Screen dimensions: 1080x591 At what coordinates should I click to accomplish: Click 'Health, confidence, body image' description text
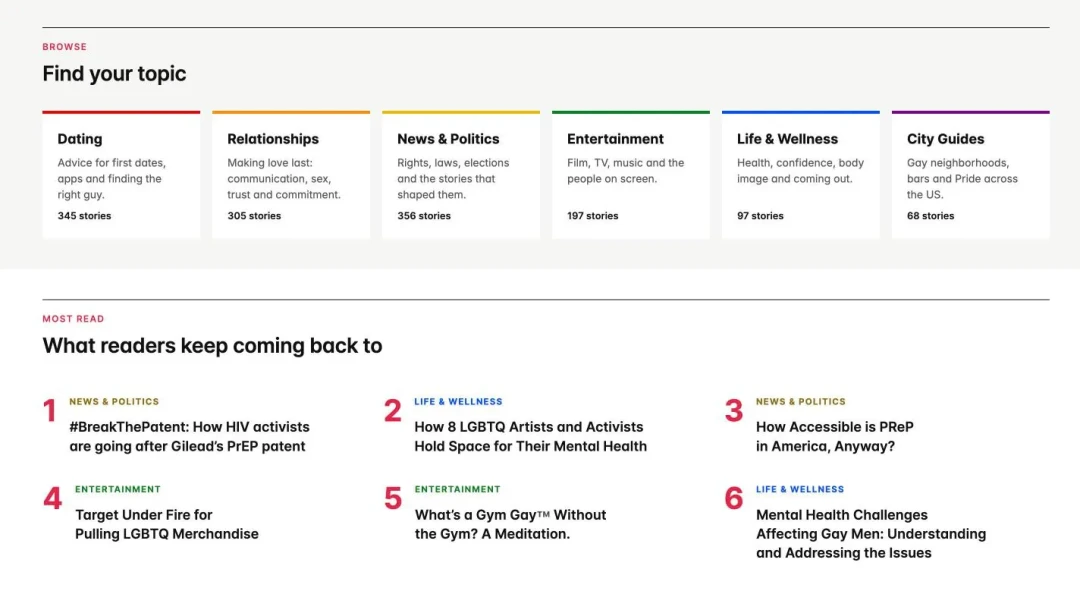pyautogui.click(x=800, y=171)
